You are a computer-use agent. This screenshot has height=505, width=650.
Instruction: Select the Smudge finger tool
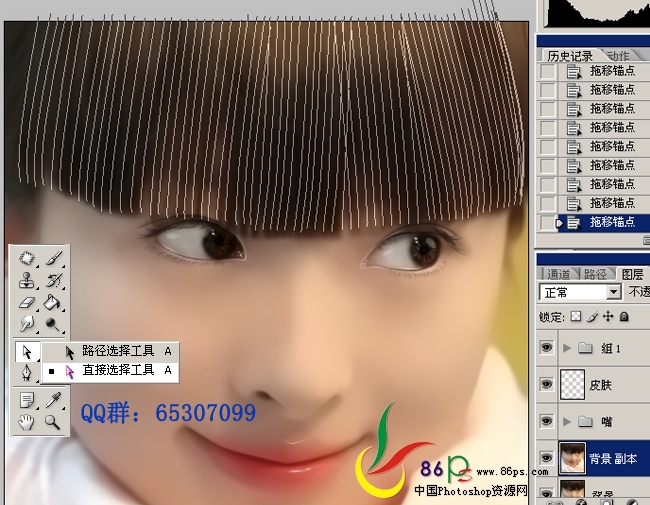click(27, 324)
